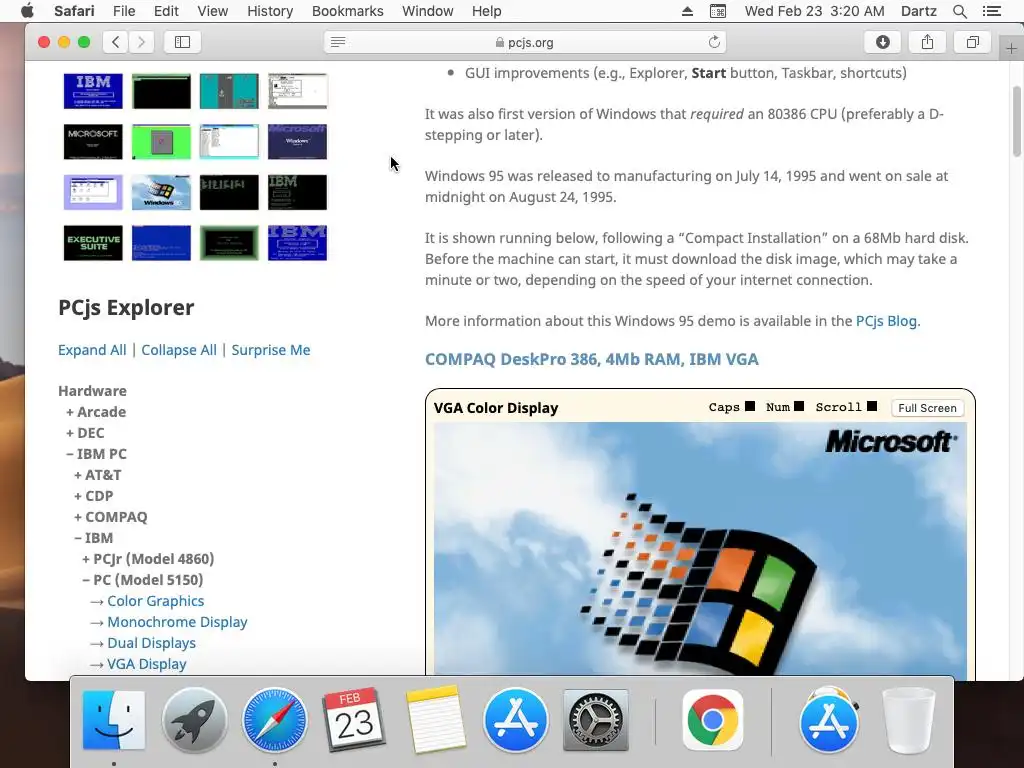Image resolution: width=1024 pixels, height=768 pixels.
Task: Launch Launchpad rocket icon
Action: point(194,720)
